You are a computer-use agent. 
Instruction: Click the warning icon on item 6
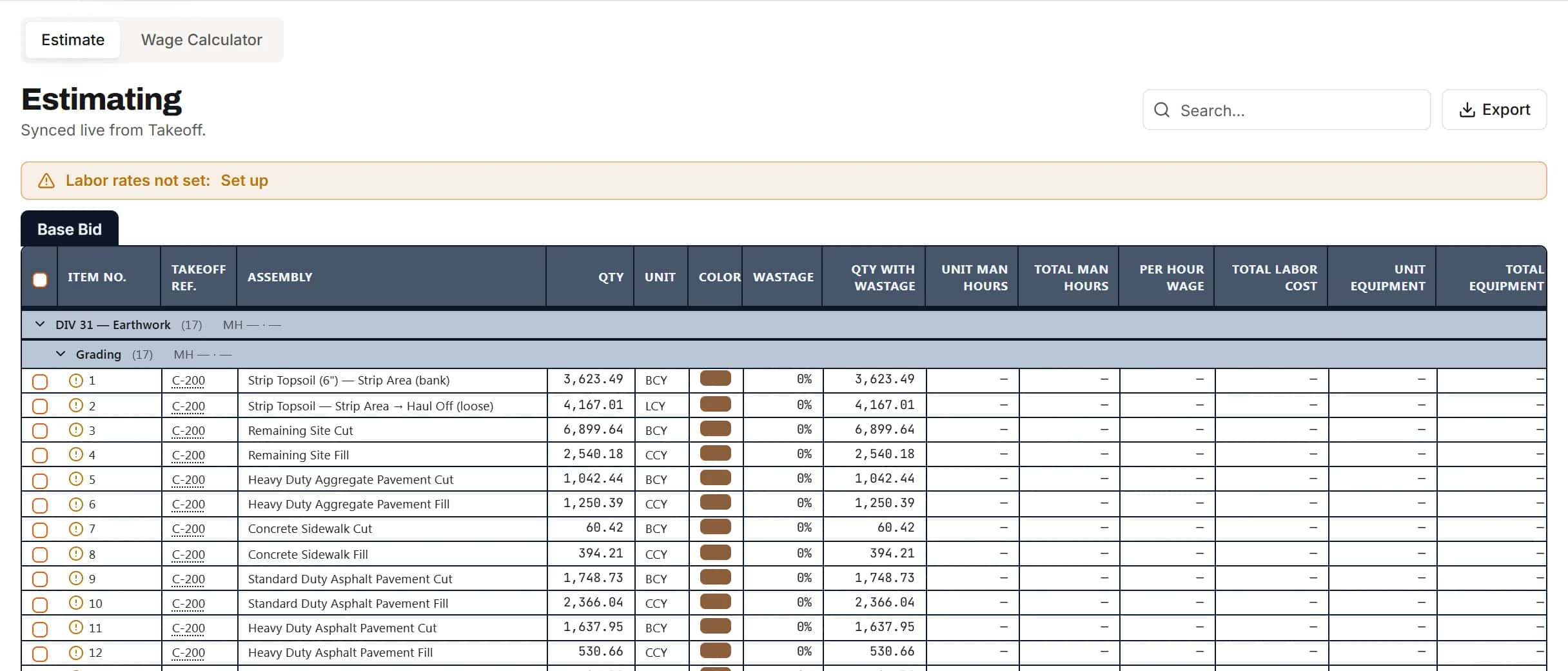[x=76, y=504]
